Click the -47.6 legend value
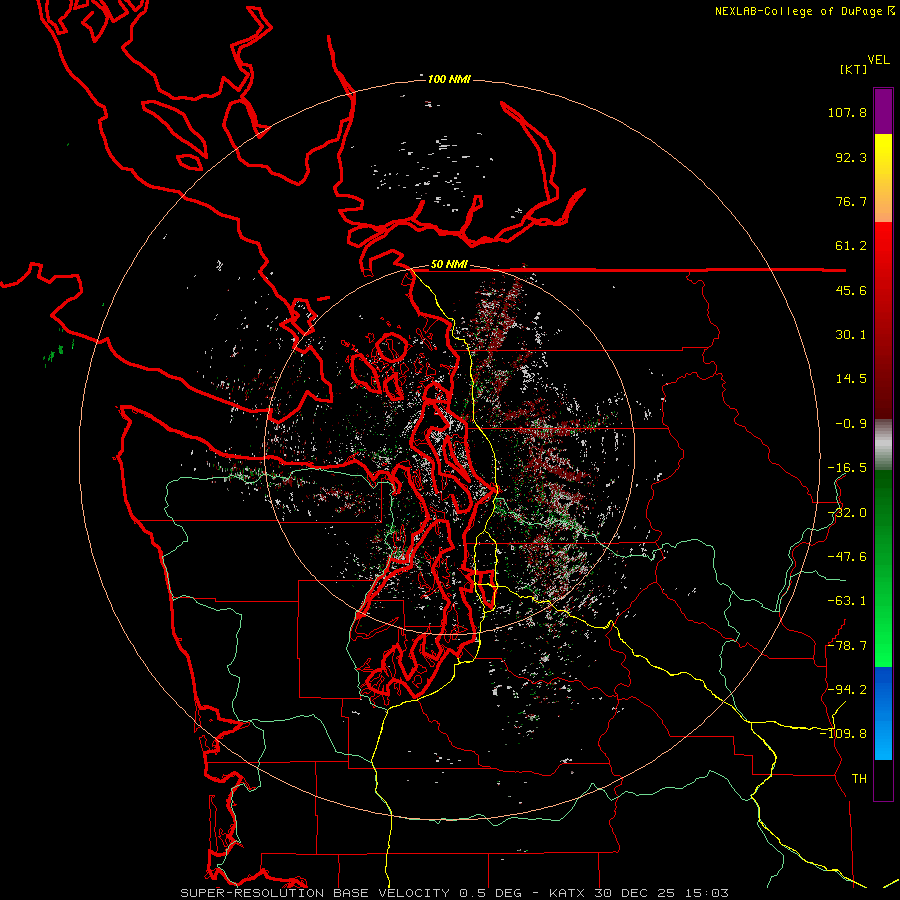 tap(847, 557)
